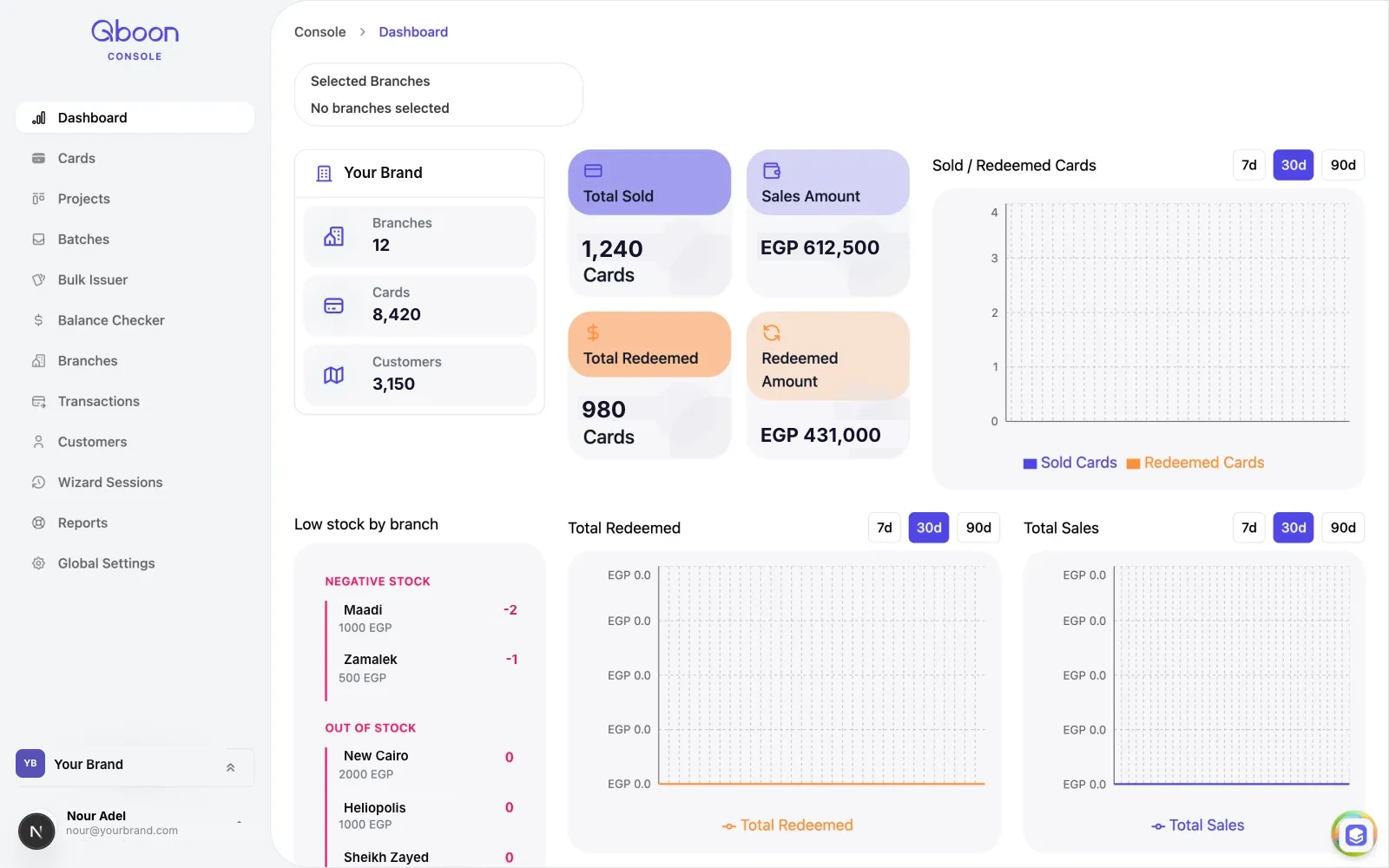This screenshot has width=1389, height=868.
Task: Click the Zamalek negative stock row
Action: point(422,668)
